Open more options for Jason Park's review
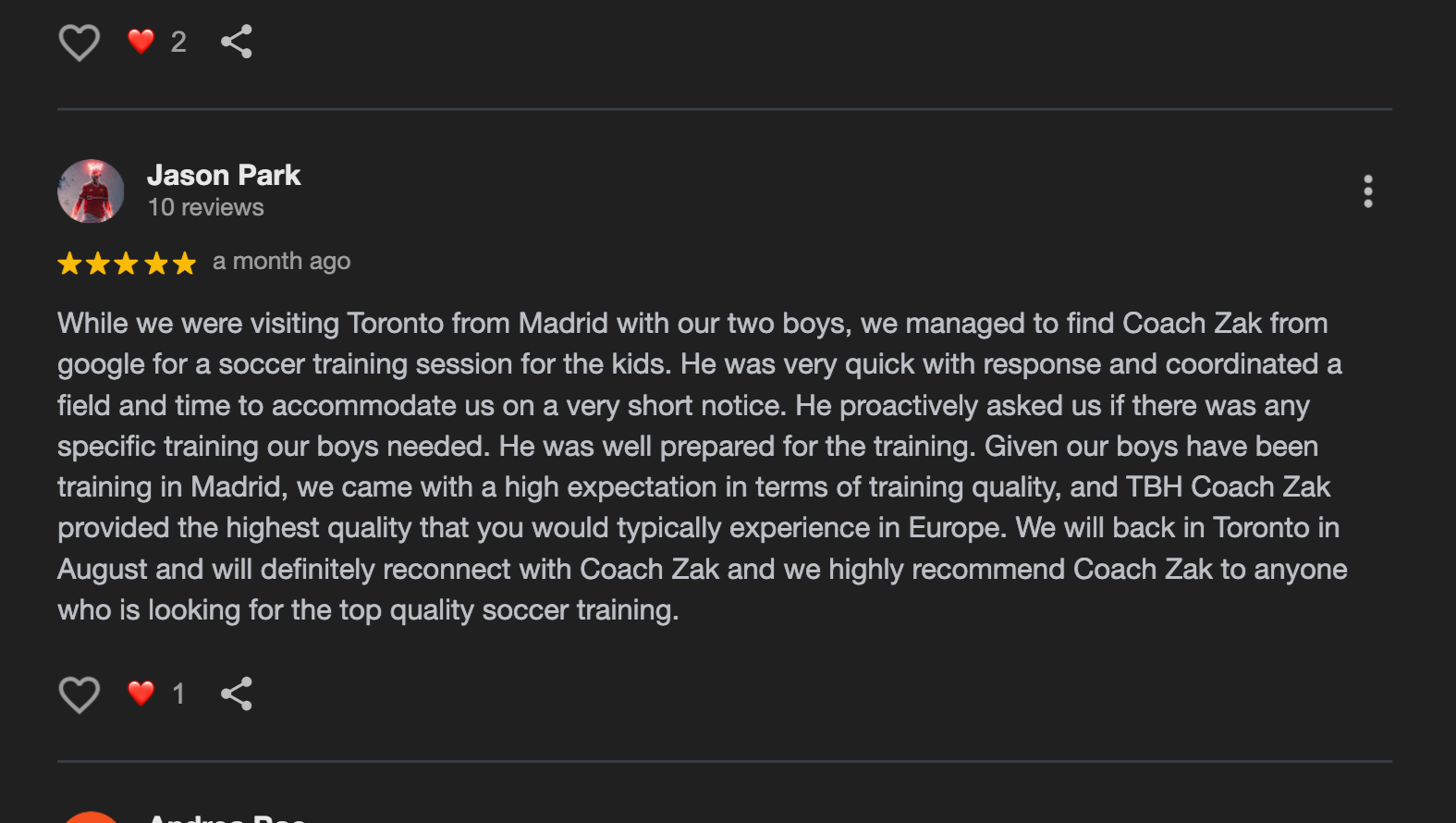Image resolution: width=1456 pixels, height=823 pixels. [x=1367, y=191]
